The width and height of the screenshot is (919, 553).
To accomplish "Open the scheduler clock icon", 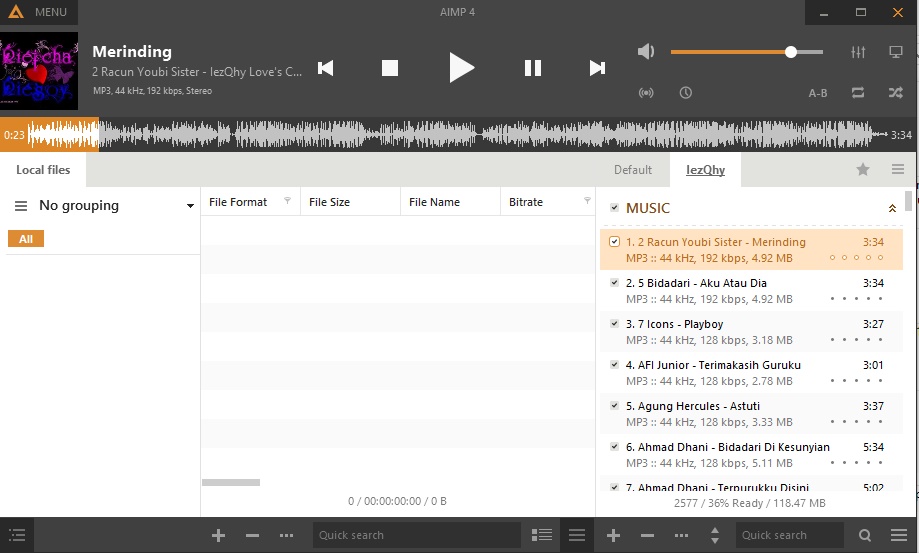I will pos(686,93).
